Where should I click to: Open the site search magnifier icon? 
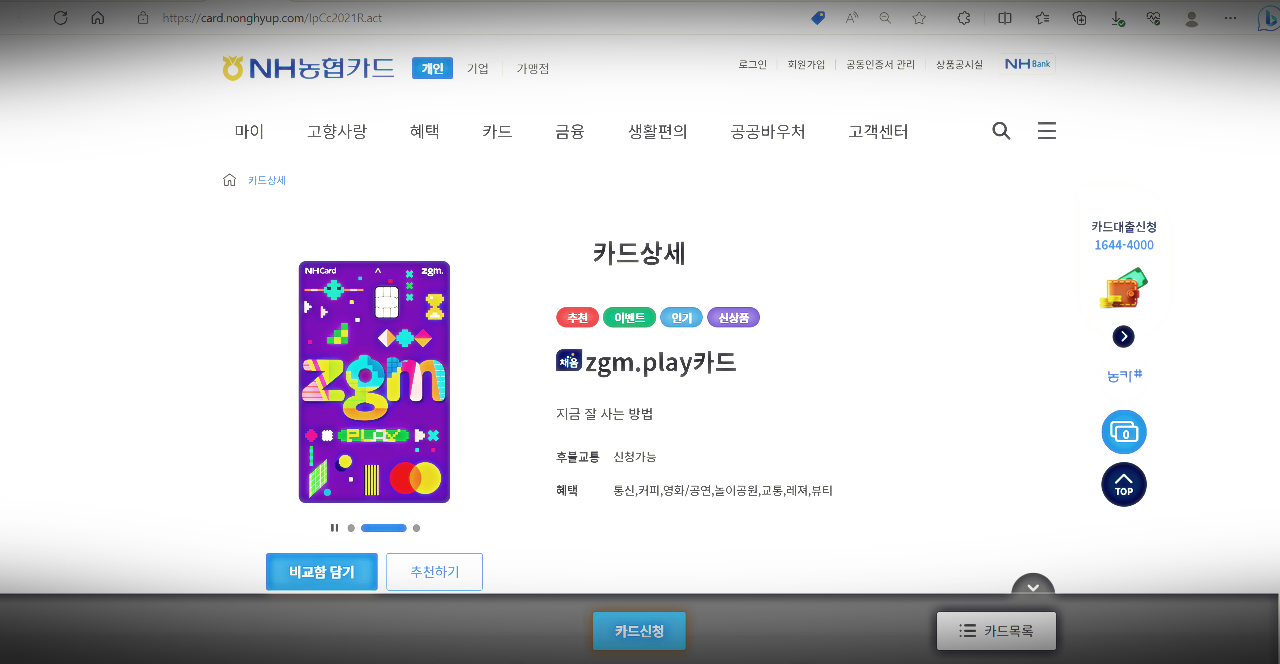1000,130
